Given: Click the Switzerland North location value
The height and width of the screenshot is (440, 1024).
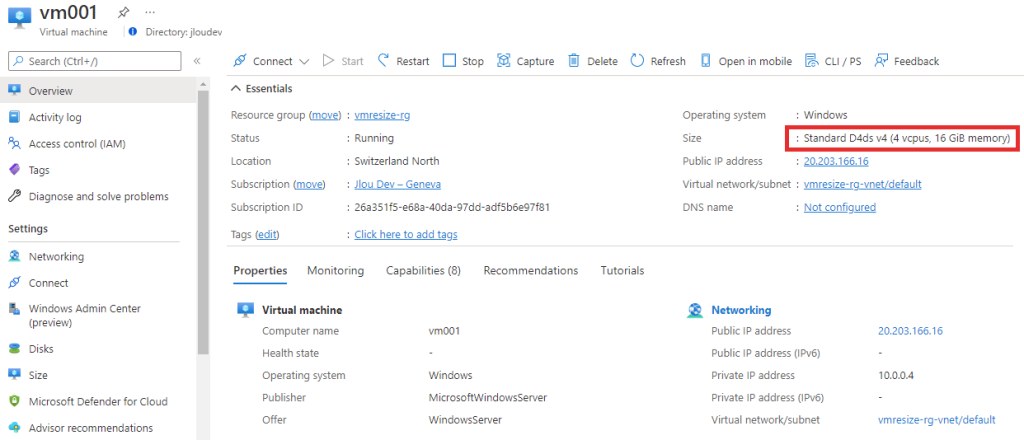Looking at the screenshot, I should 397,161.
